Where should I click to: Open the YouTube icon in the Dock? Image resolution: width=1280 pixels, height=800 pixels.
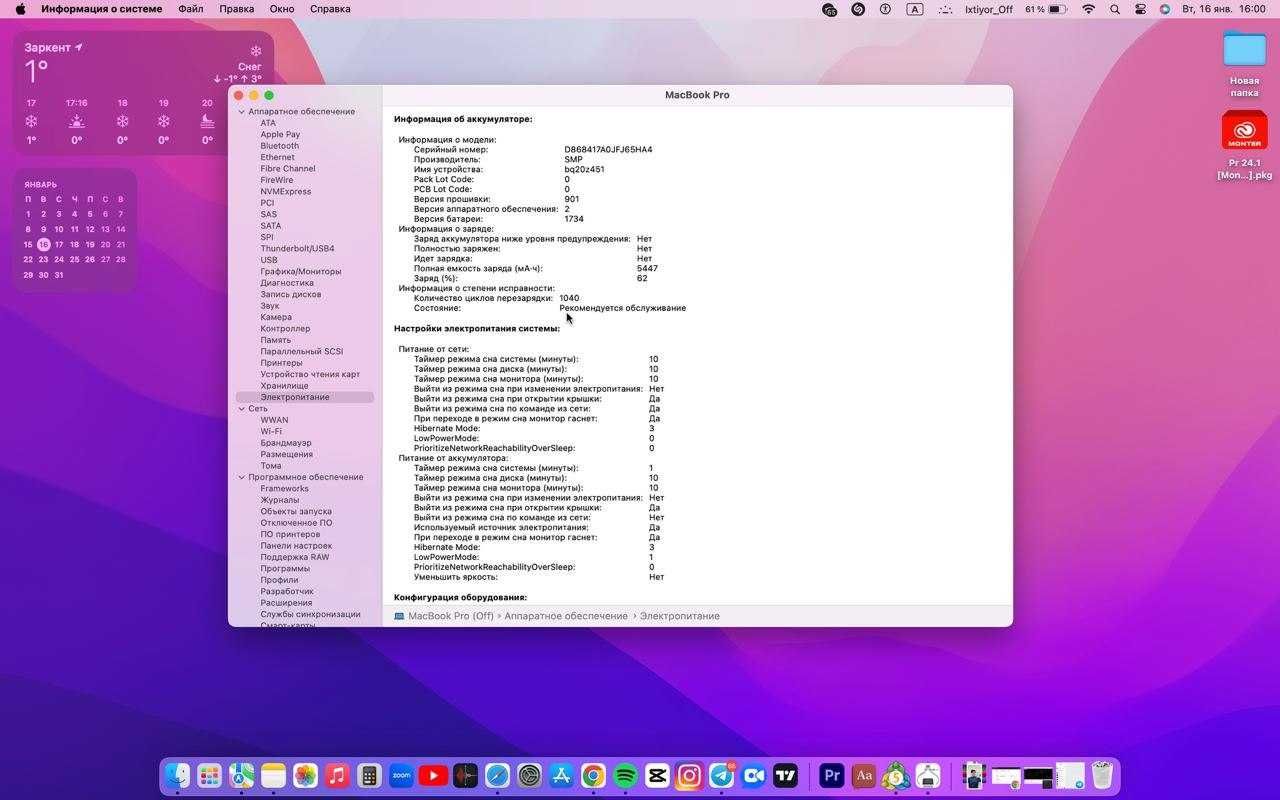(x=433, y=775)
